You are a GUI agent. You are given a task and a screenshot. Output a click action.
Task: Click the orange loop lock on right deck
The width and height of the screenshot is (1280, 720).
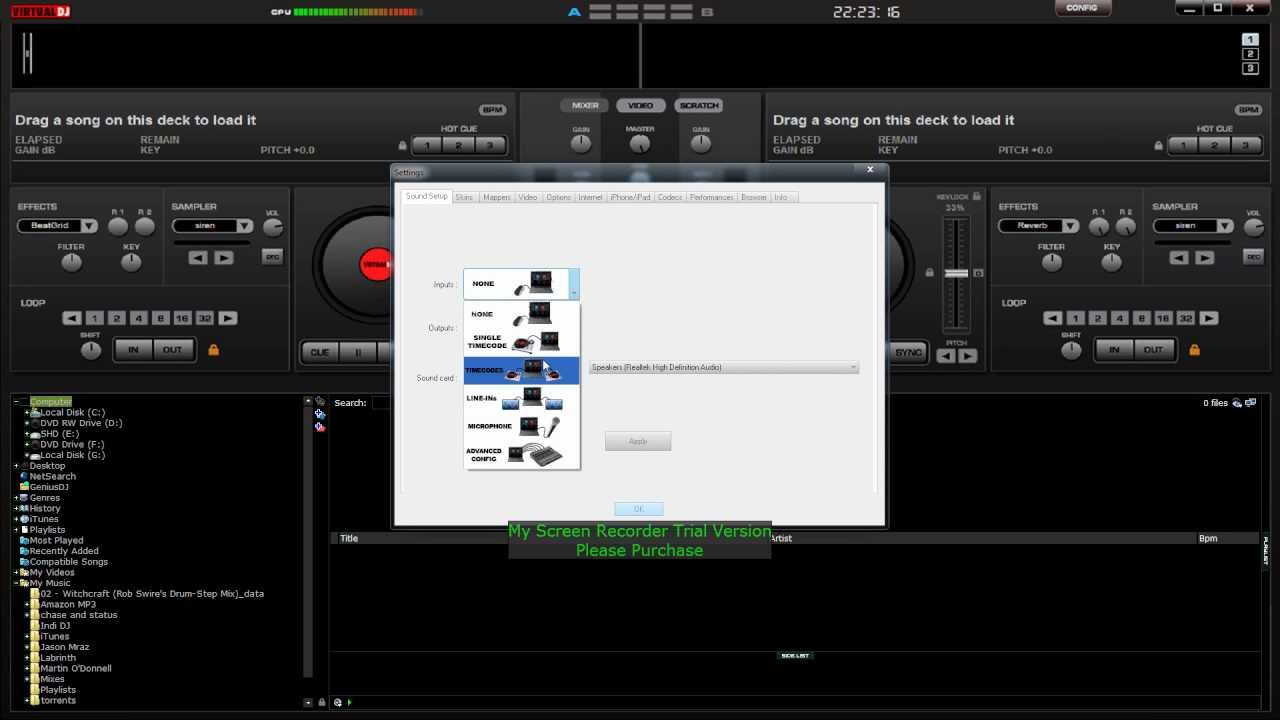1195,350
